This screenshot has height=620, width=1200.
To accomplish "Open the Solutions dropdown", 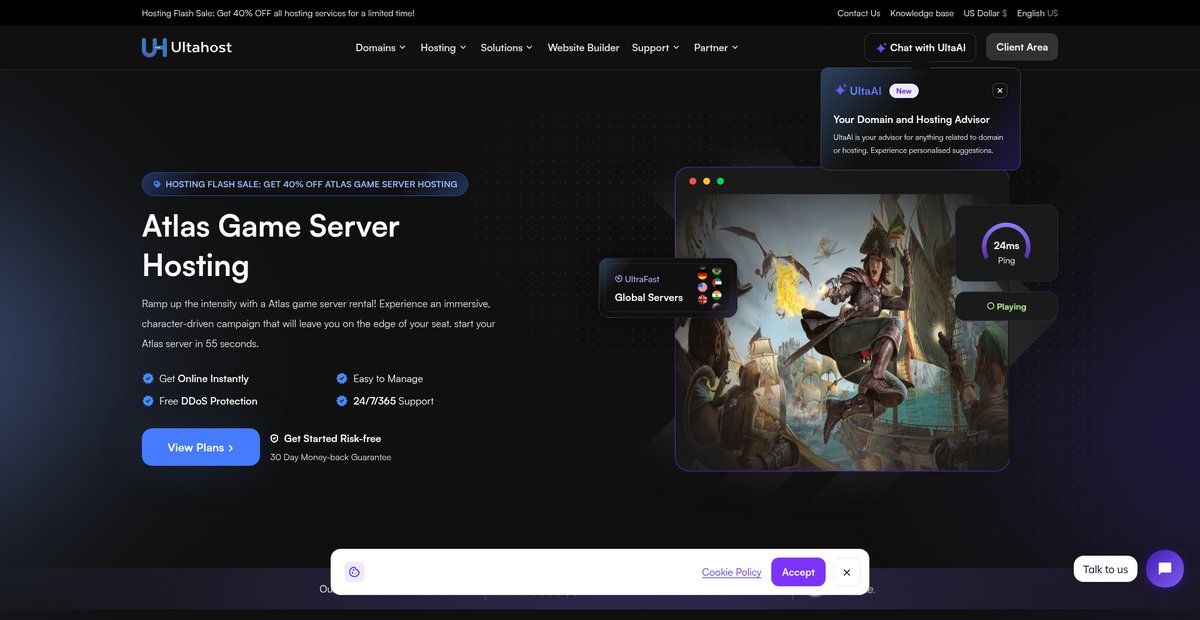I will (506, 47).
